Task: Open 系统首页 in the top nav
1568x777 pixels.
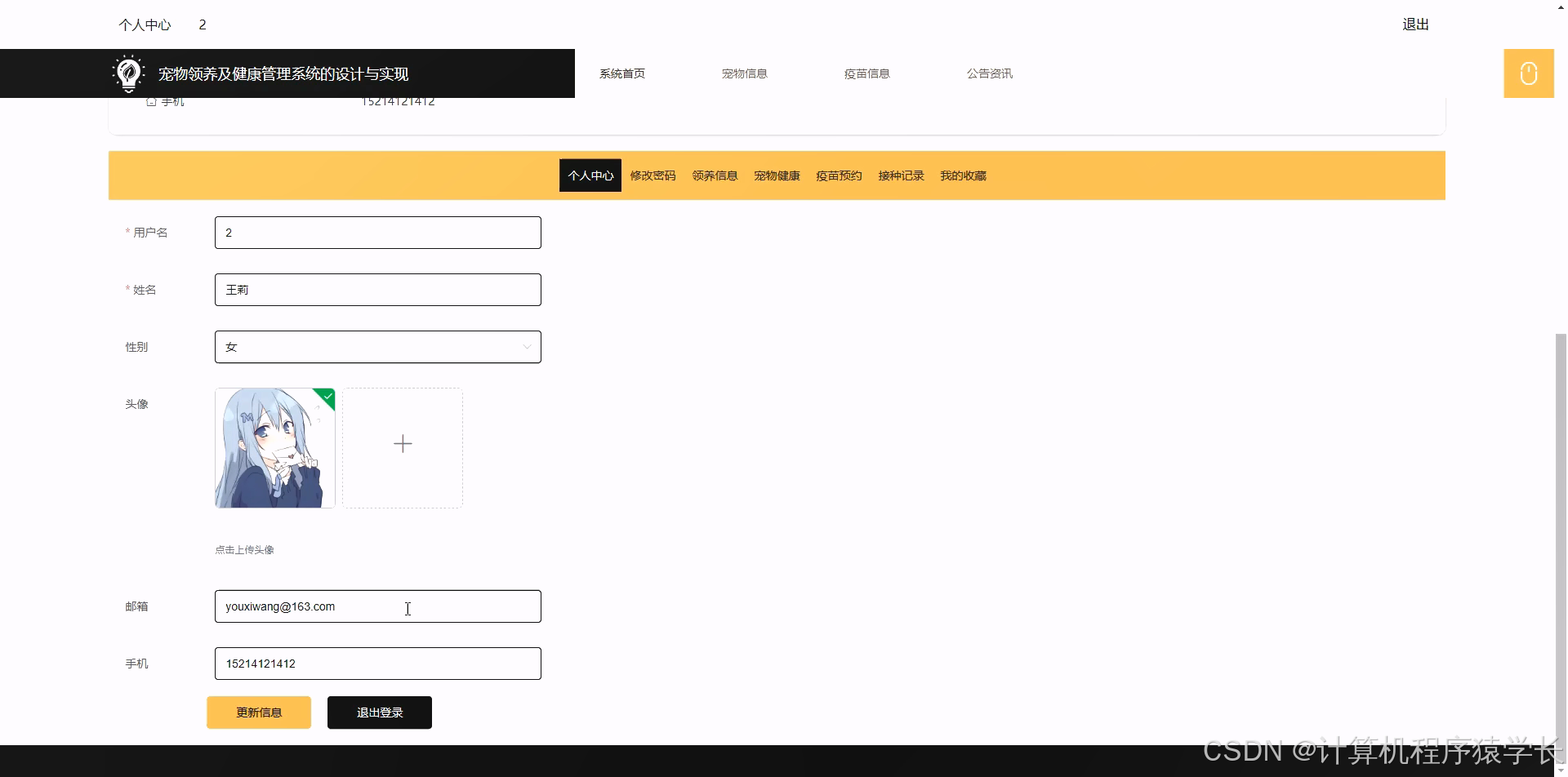Action: tap(622, 73)
